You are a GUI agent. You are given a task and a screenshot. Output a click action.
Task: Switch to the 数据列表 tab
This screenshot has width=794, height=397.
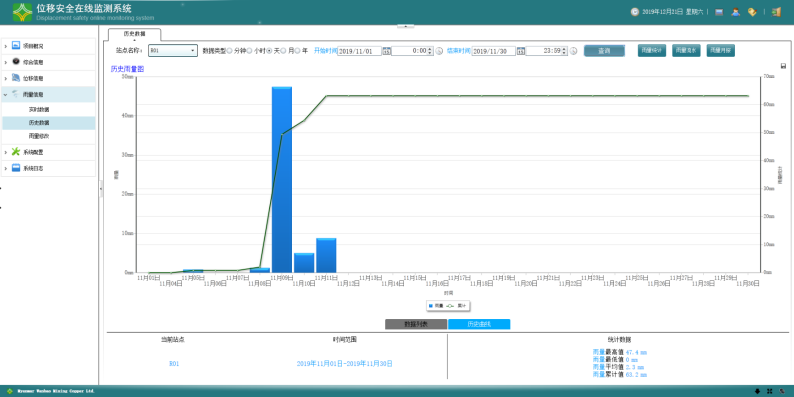coord(416,325)
